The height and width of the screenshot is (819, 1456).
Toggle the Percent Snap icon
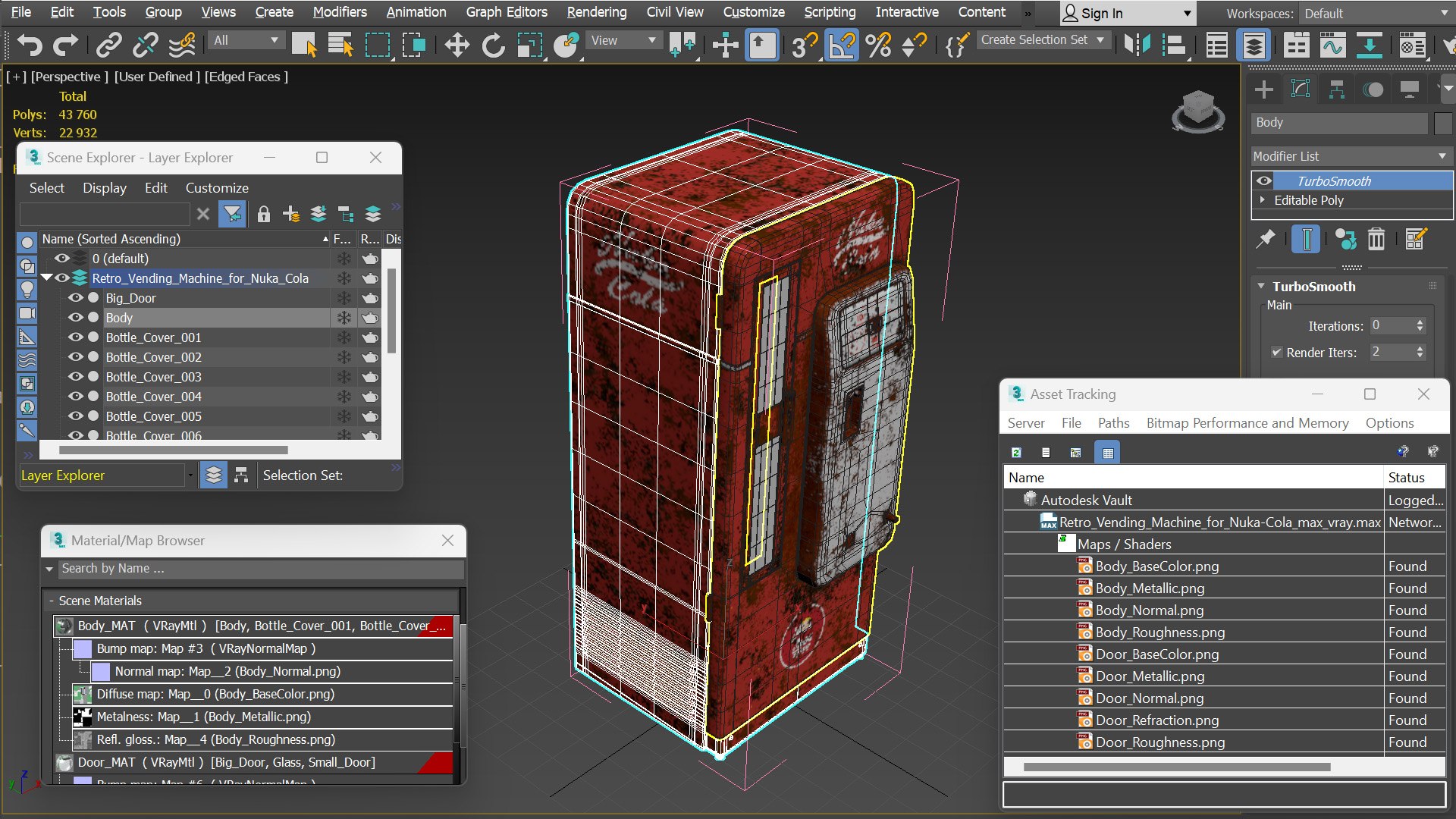(x=878, y=45)
